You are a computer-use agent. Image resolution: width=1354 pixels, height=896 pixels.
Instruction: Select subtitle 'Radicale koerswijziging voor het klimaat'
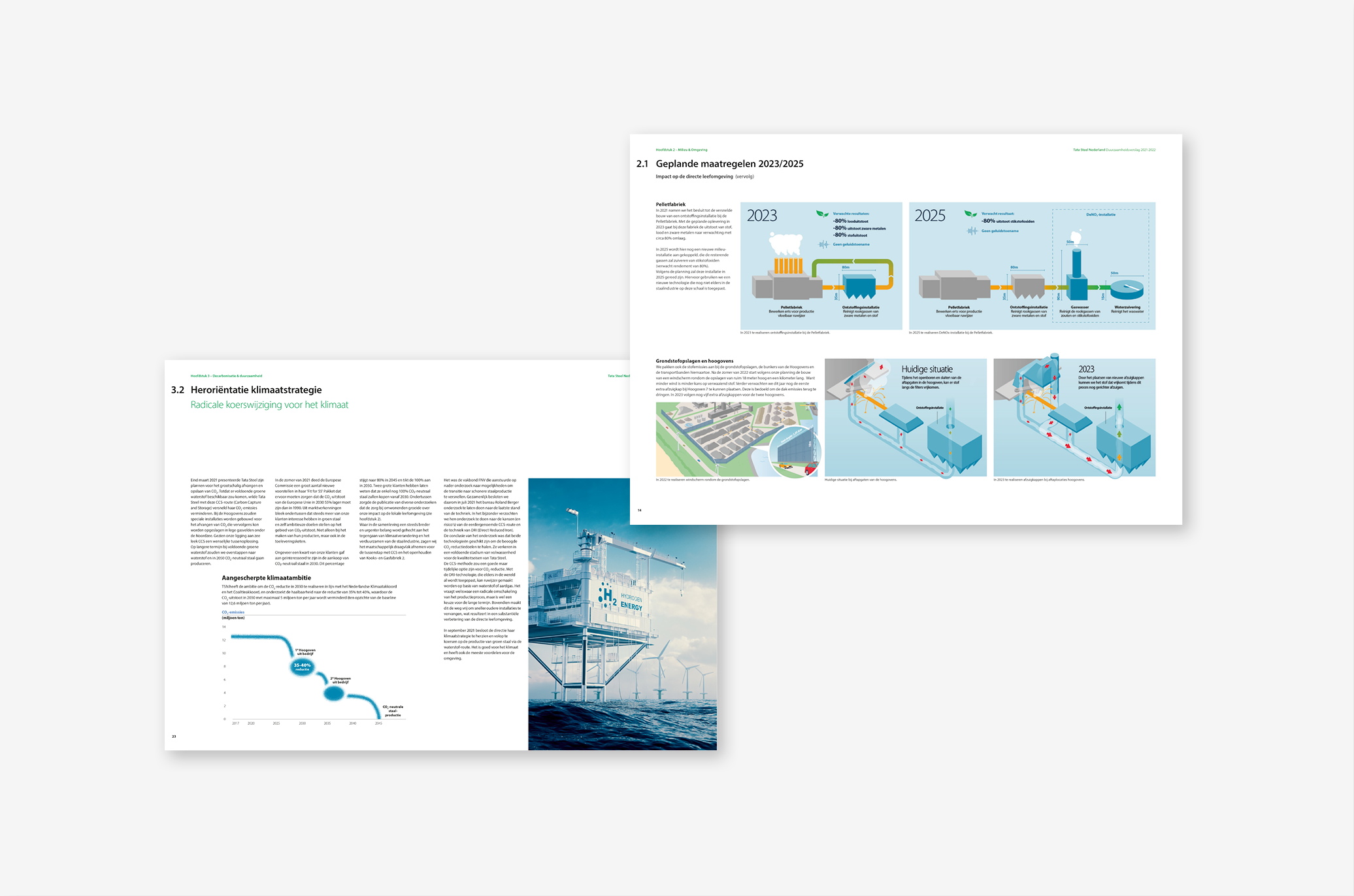pyautogui.click(x=269, y=405)
